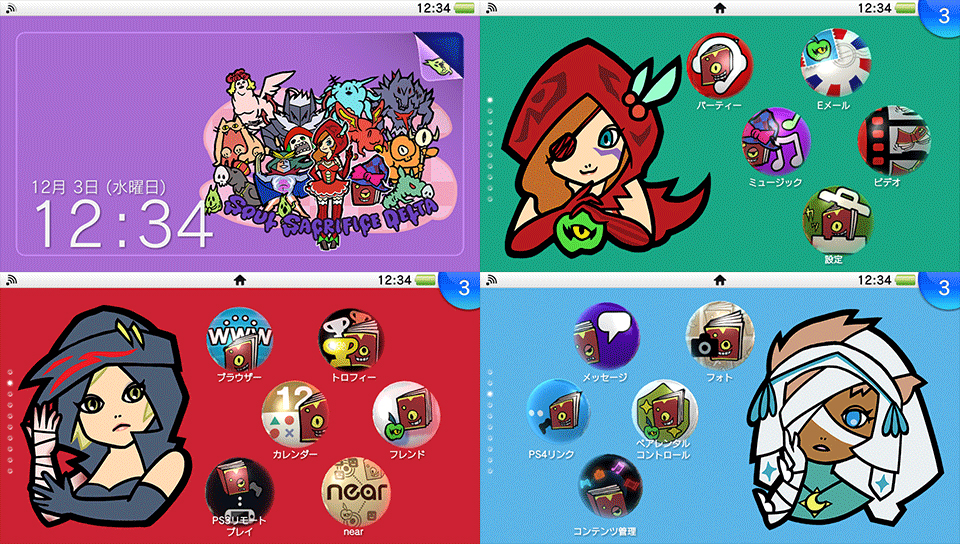This screenshot has width=960, height=544.
Task: Open the ビデオ video app
Action: coord(893,141)
